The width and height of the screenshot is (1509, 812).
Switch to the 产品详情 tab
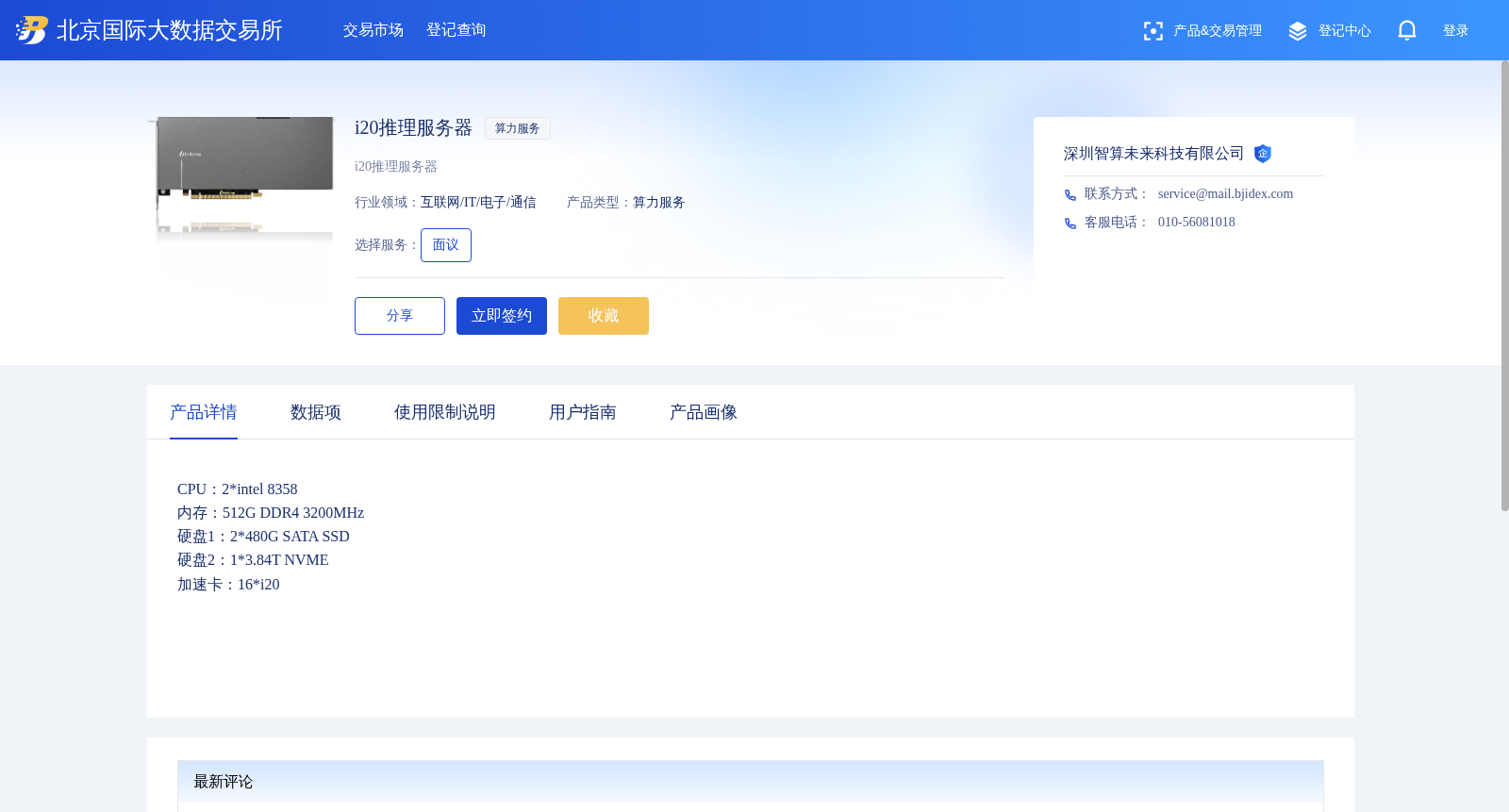point(204,412)
